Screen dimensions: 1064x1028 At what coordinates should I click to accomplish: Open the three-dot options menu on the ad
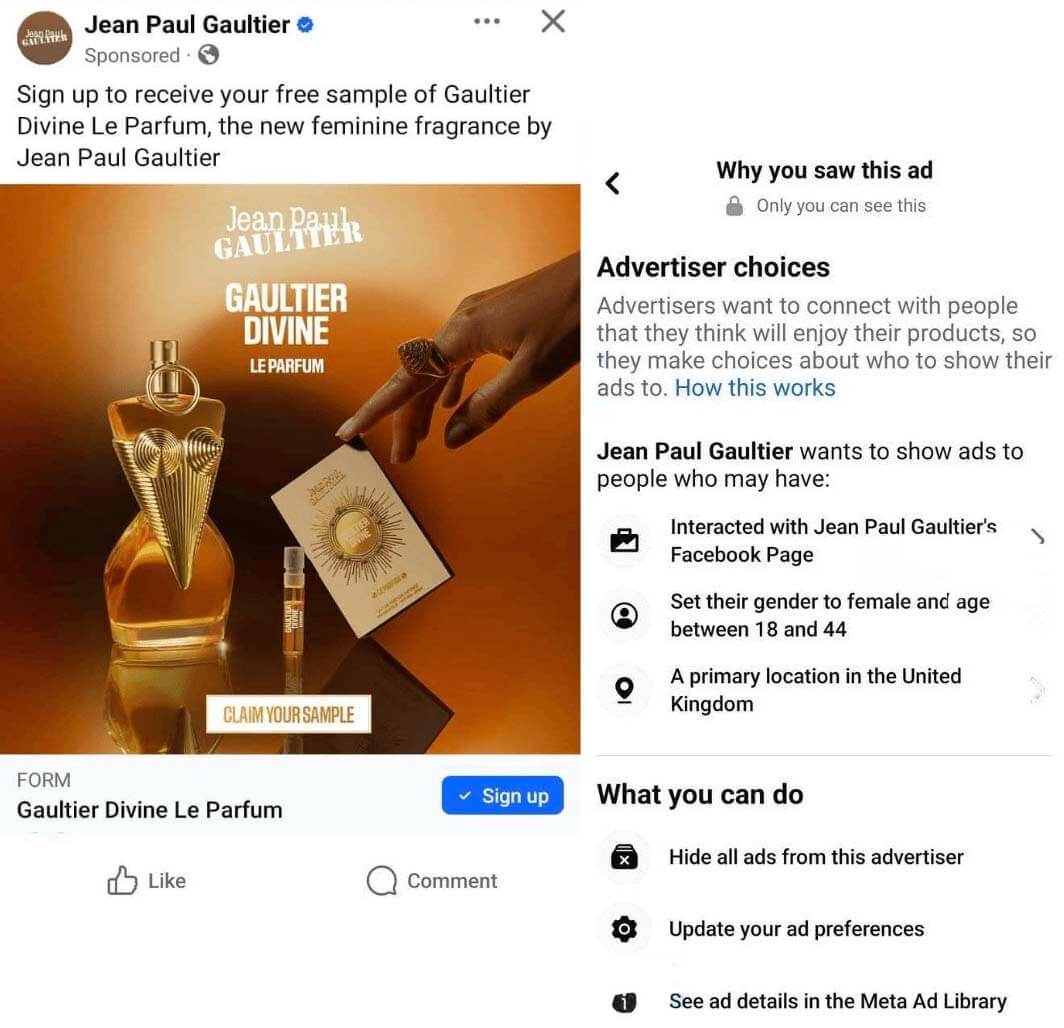click(487, 22)
